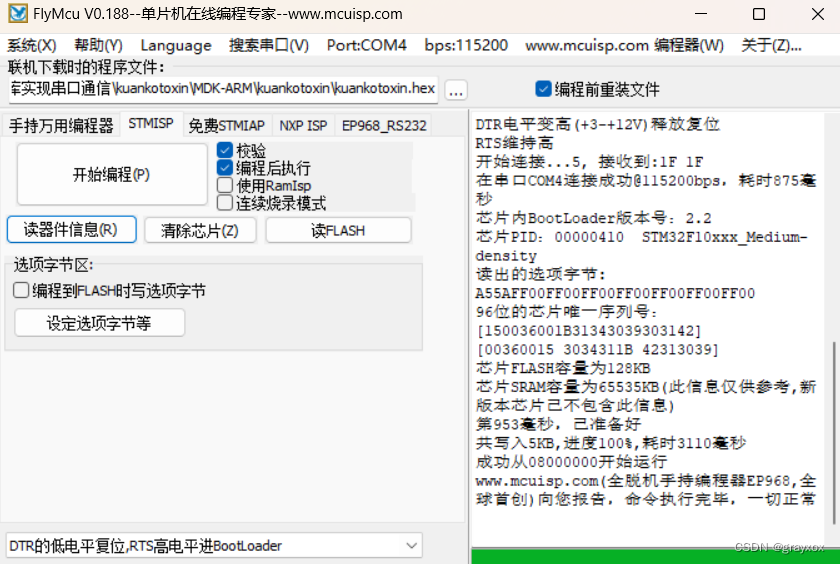Screen dimensions: 840x564
Task: Open the bps:115200 baud rate menu
Action: [x=466, y=45]
